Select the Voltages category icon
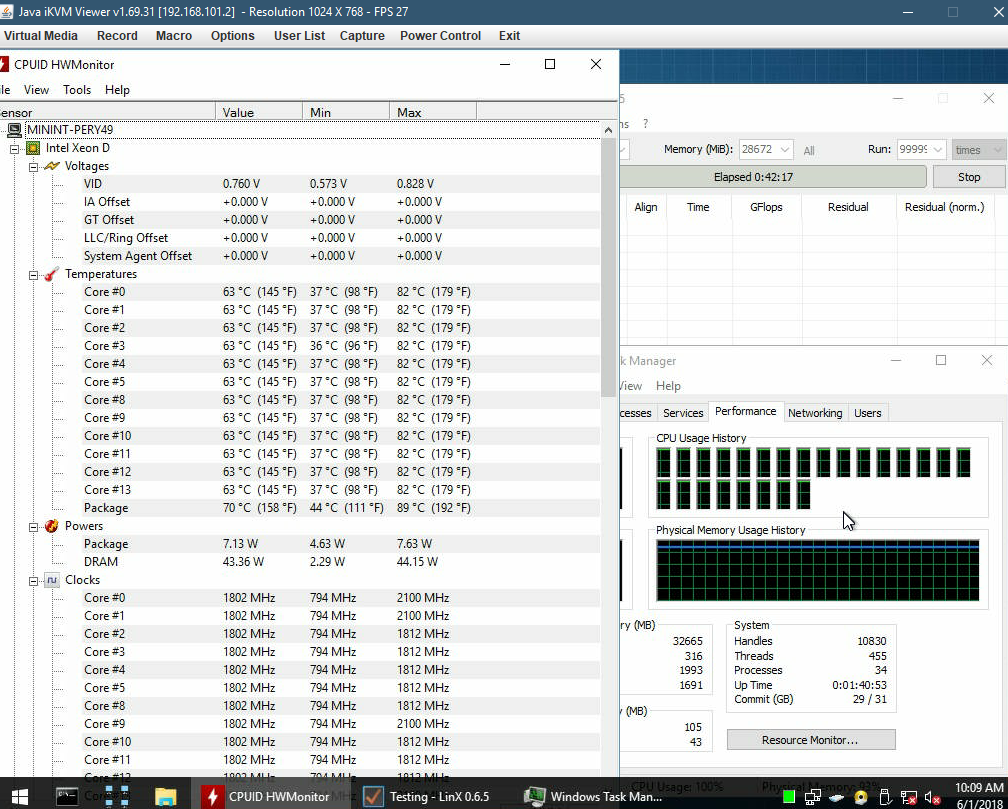The height and width of the screenshot is (809, 1008). tap(51, 166)
